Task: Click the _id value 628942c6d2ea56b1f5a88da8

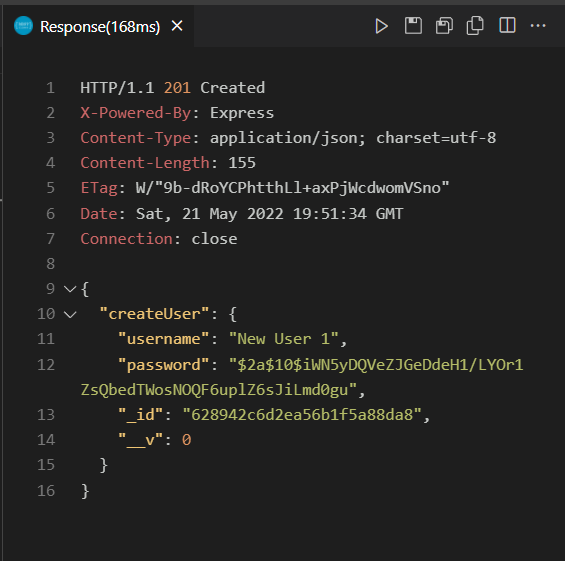Action: pyautogui.click(x=302, y=415)
